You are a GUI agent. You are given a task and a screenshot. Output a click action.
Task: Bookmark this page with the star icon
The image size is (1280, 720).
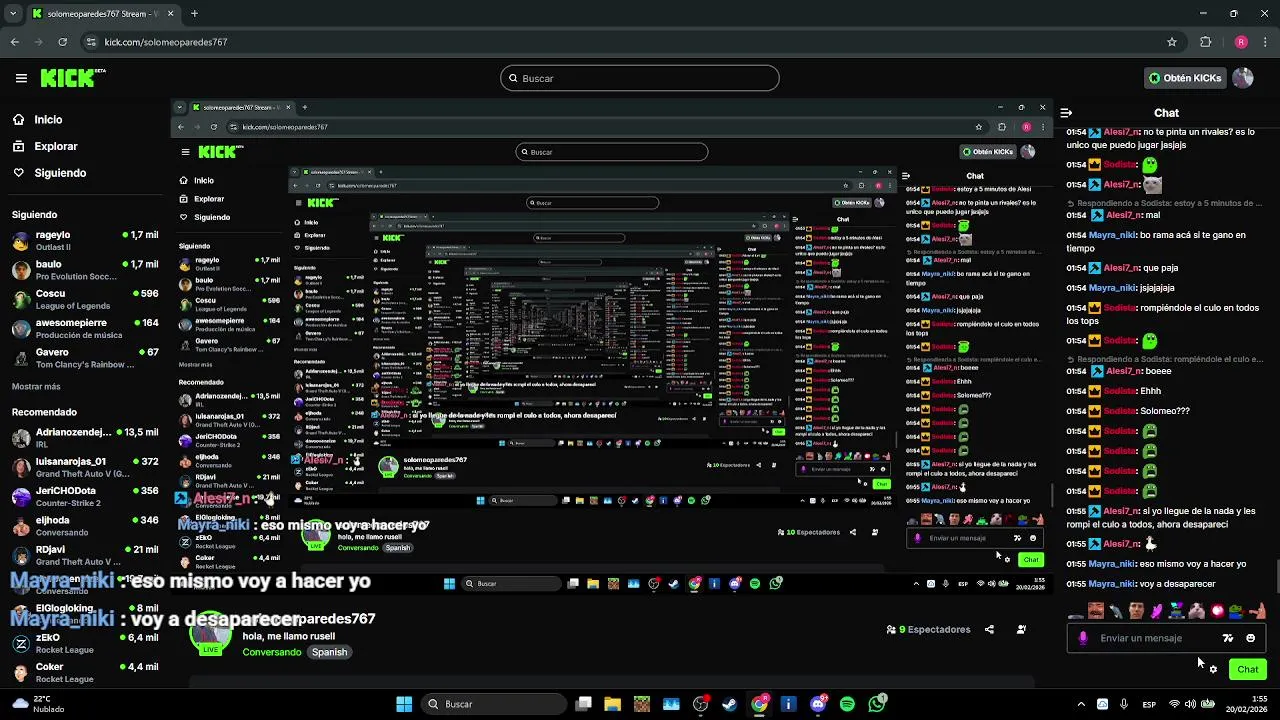[1172, 42]
